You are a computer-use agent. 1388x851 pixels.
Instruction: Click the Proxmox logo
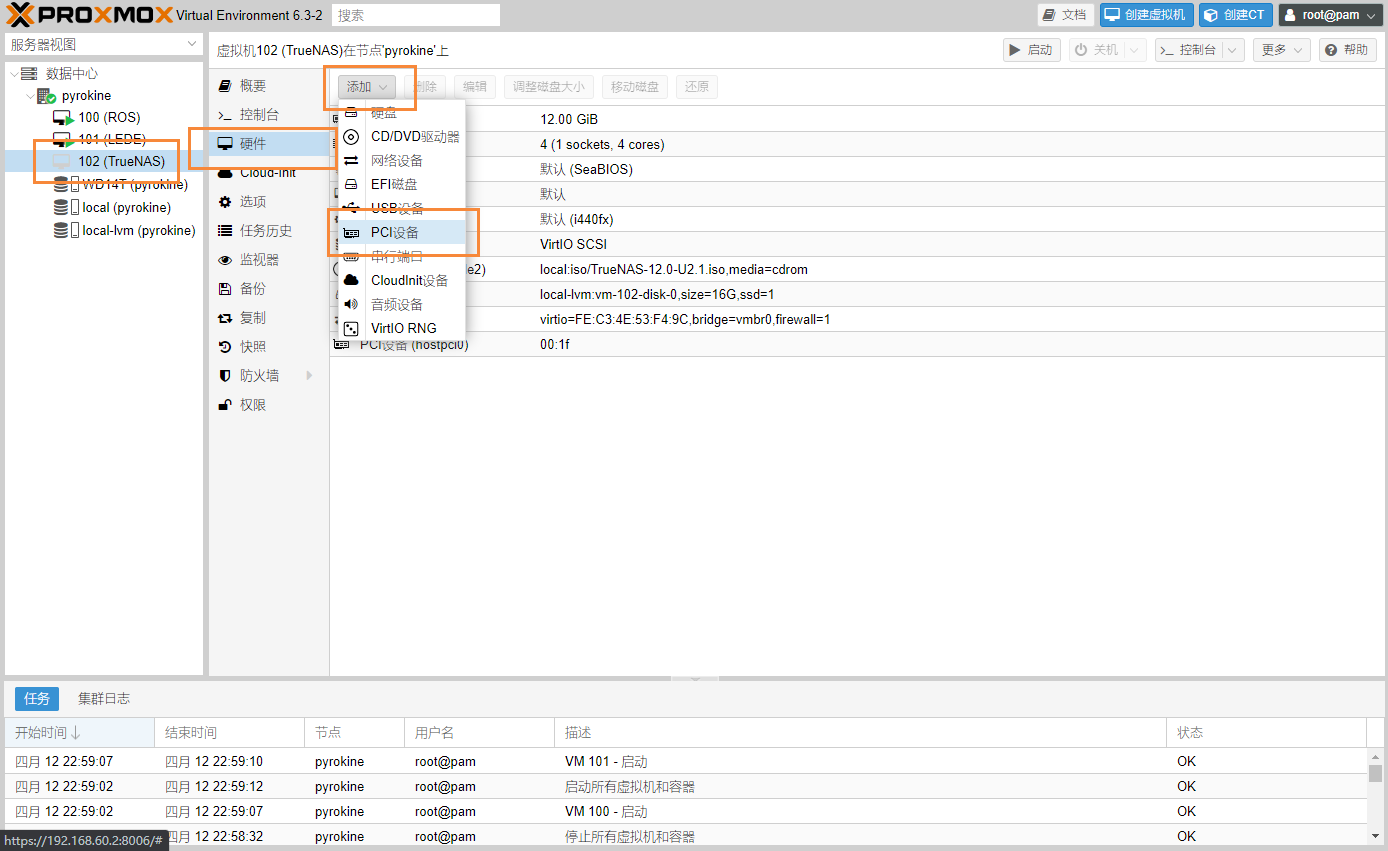click(x=90, y=15)
